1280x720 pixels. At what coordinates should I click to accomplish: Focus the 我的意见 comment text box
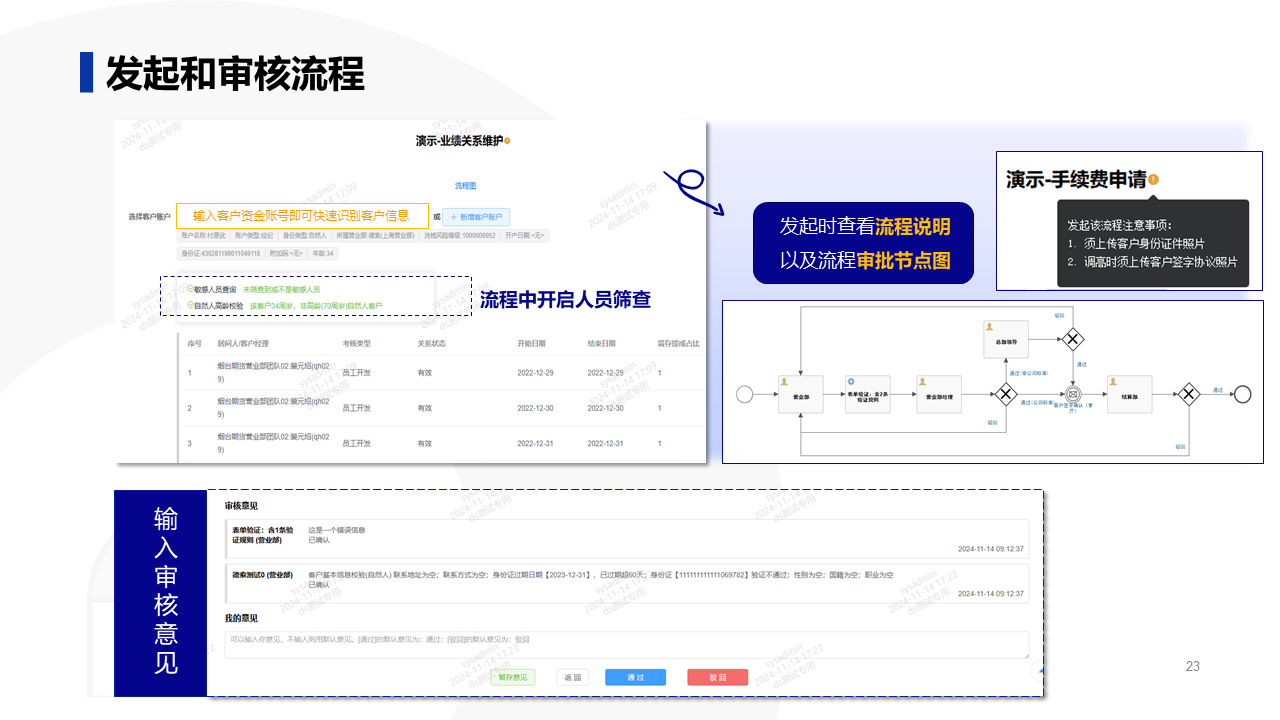pos(627,644)
